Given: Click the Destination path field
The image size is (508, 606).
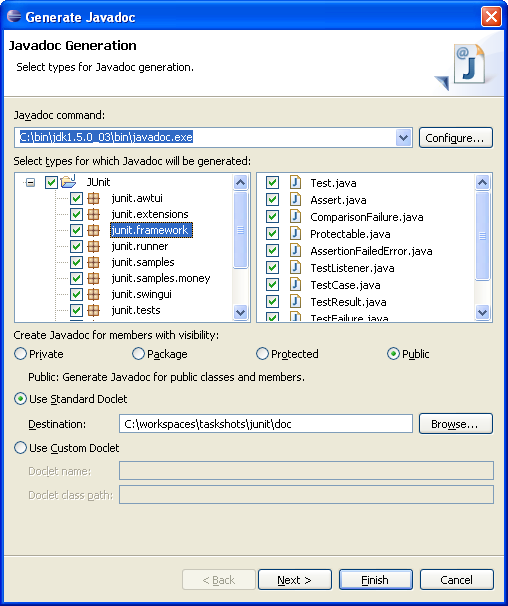Looking at the screenshot, I should (266, 424).
